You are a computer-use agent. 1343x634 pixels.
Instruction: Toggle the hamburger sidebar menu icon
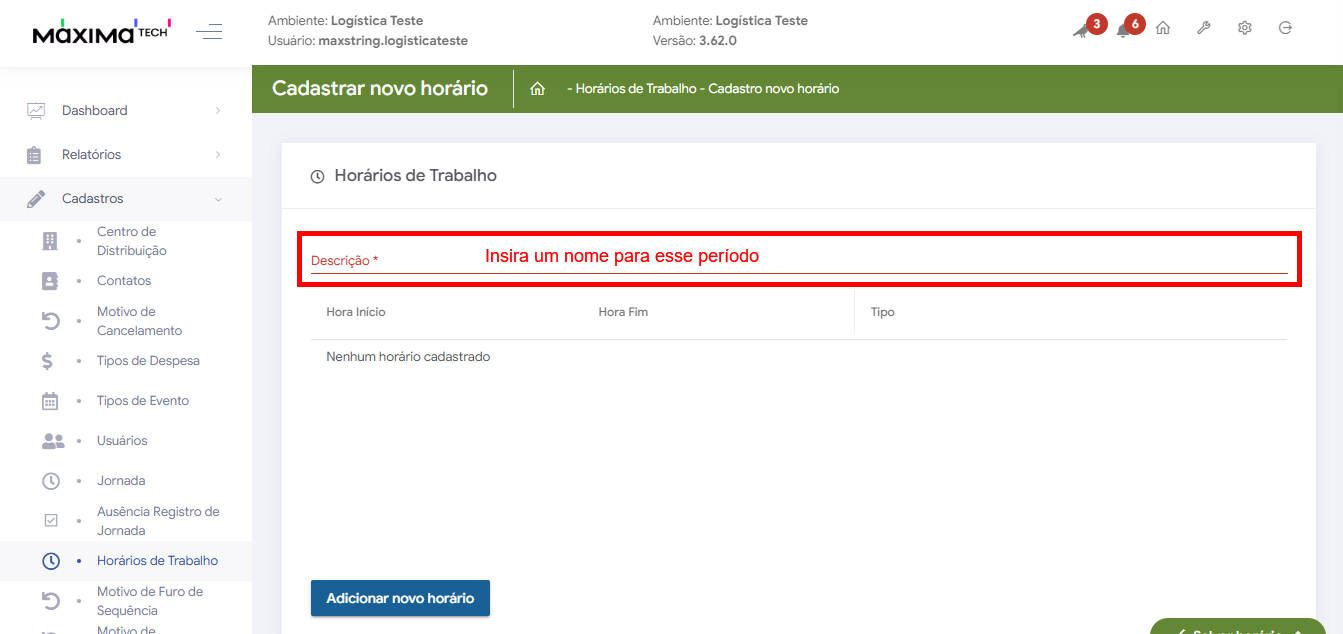tap(209, 32)
